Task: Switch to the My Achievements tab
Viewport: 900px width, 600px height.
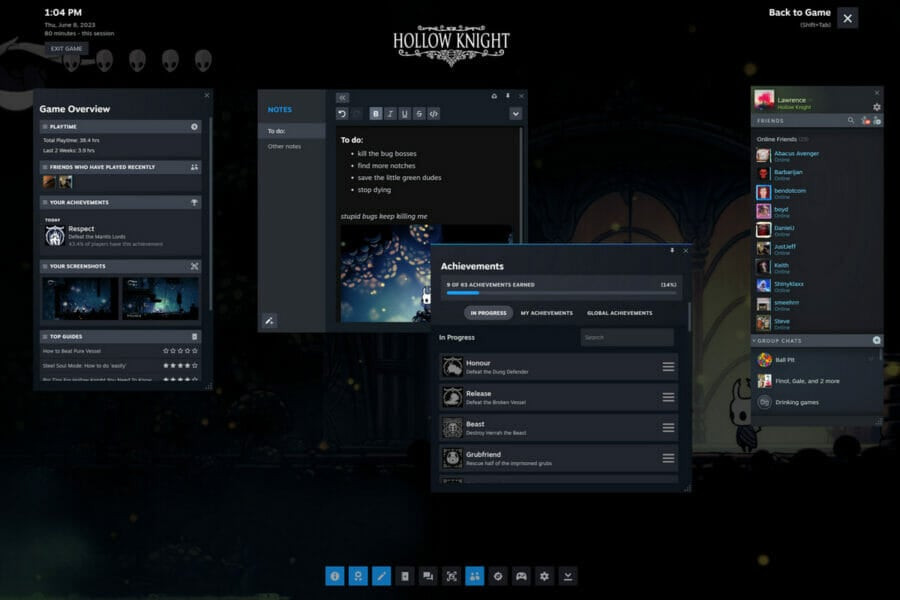Action: (x=546, y=313)
